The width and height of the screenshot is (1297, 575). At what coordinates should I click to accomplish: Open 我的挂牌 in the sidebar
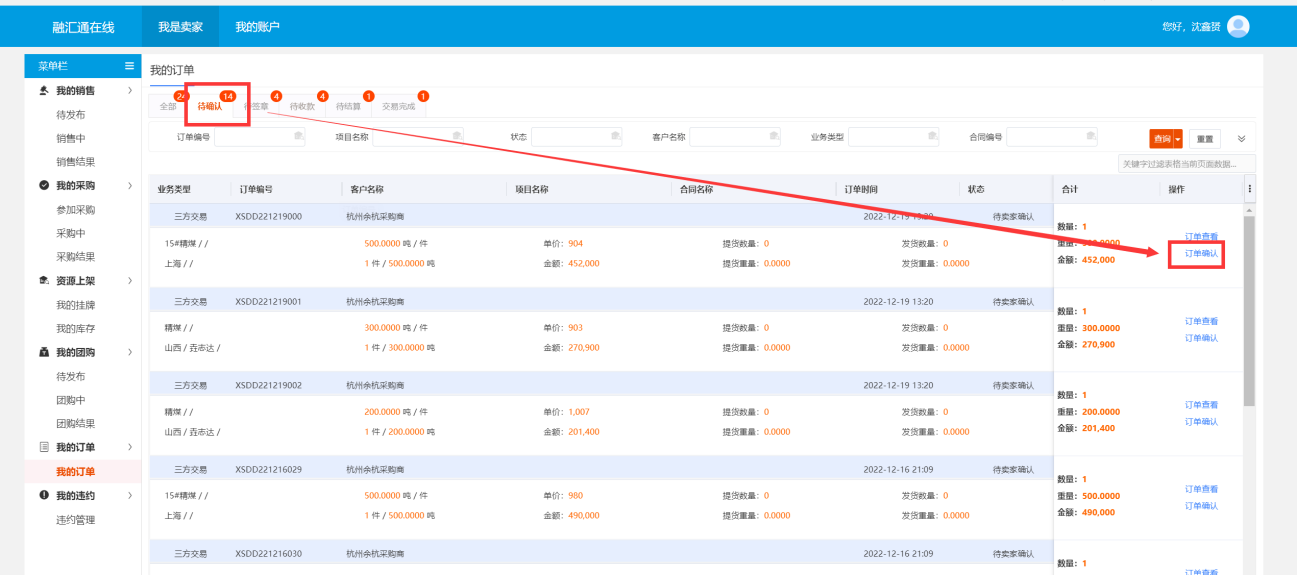point(76,305)
